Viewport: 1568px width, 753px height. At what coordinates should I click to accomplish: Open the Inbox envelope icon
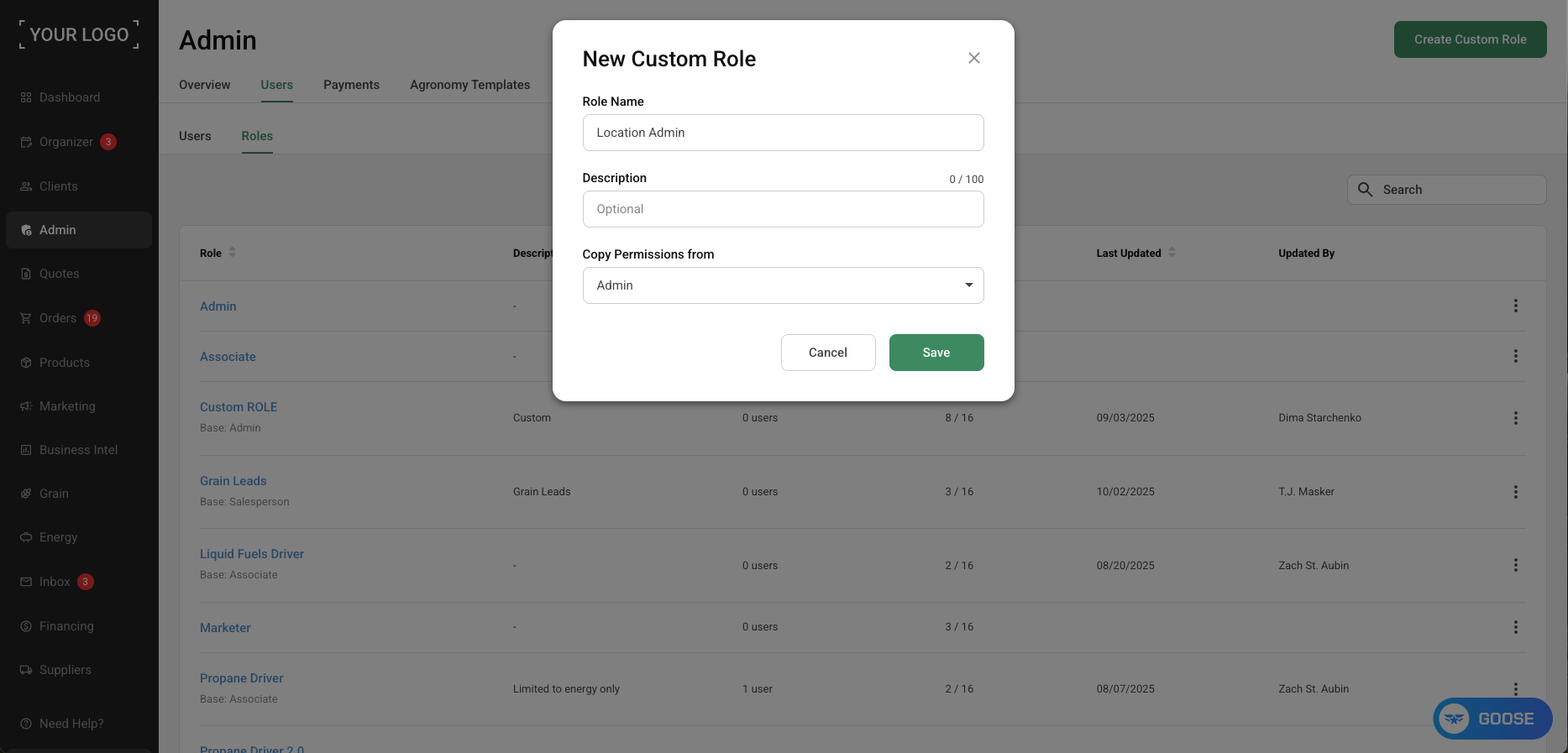pos(26,582)
